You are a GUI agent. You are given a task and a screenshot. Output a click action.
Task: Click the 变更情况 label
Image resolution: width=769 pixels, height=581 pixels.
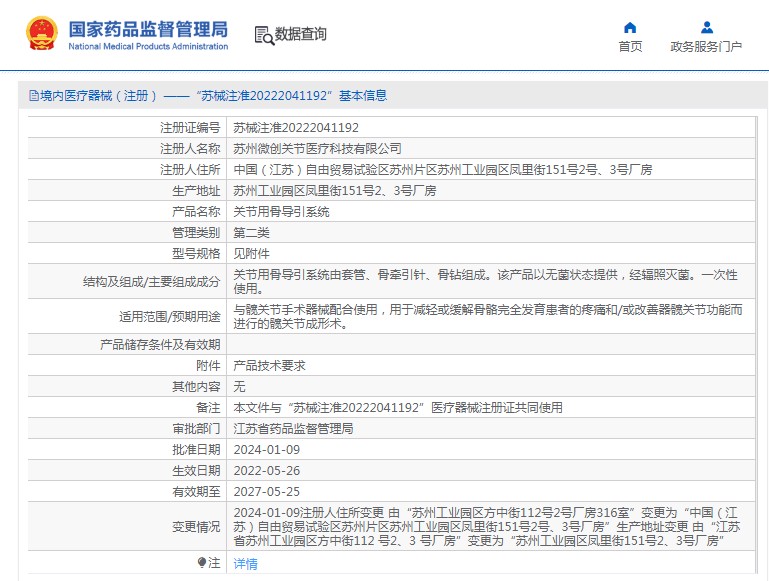coord(196,527)
